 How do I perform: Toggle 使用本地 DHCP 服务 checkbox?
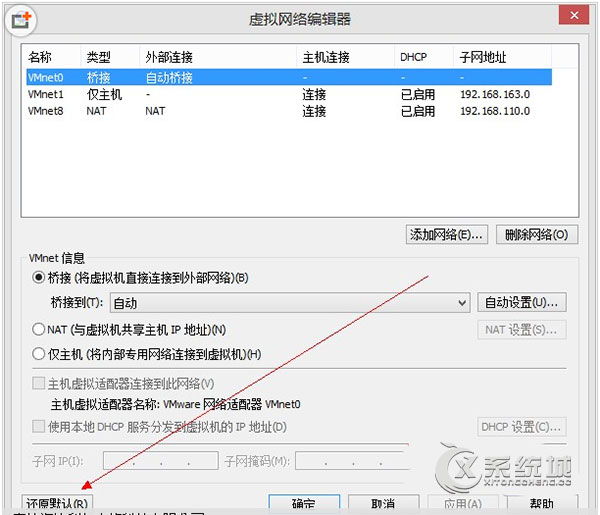39,426
